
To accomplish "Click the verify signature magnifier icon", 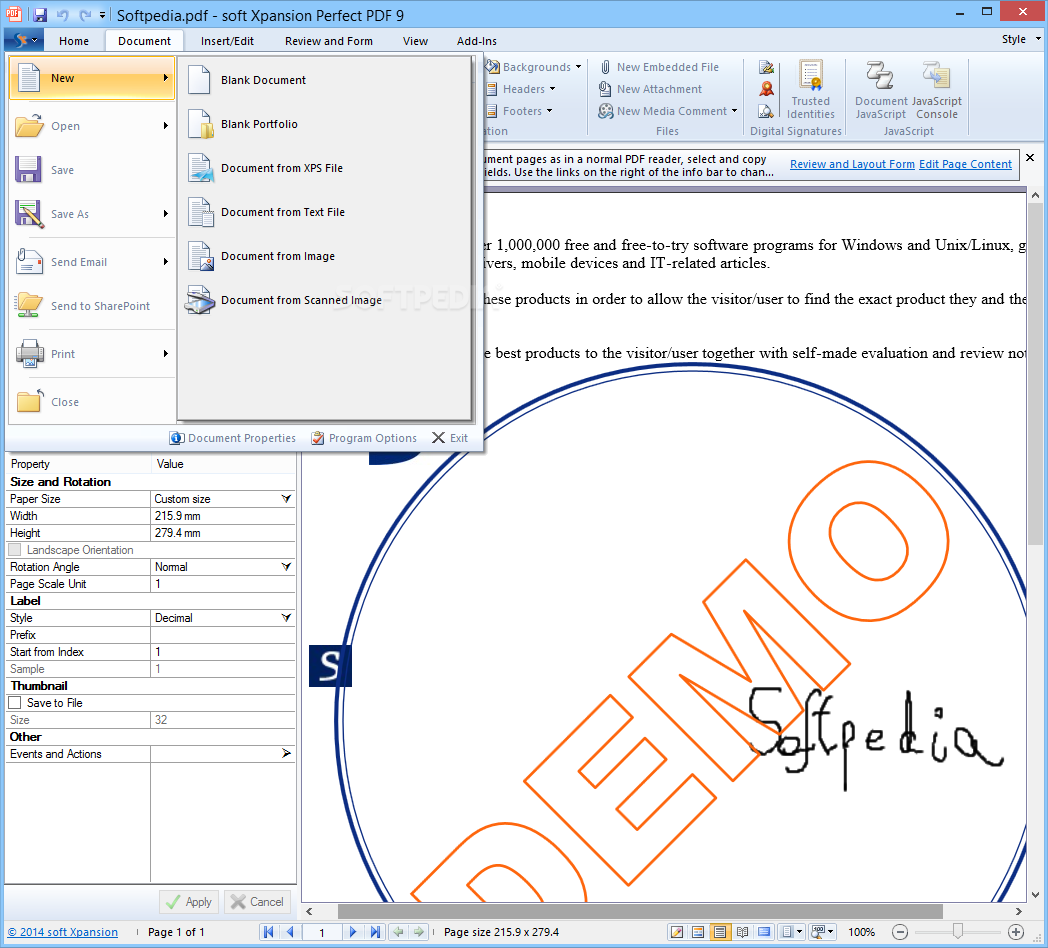I will [x=766, y=111].
